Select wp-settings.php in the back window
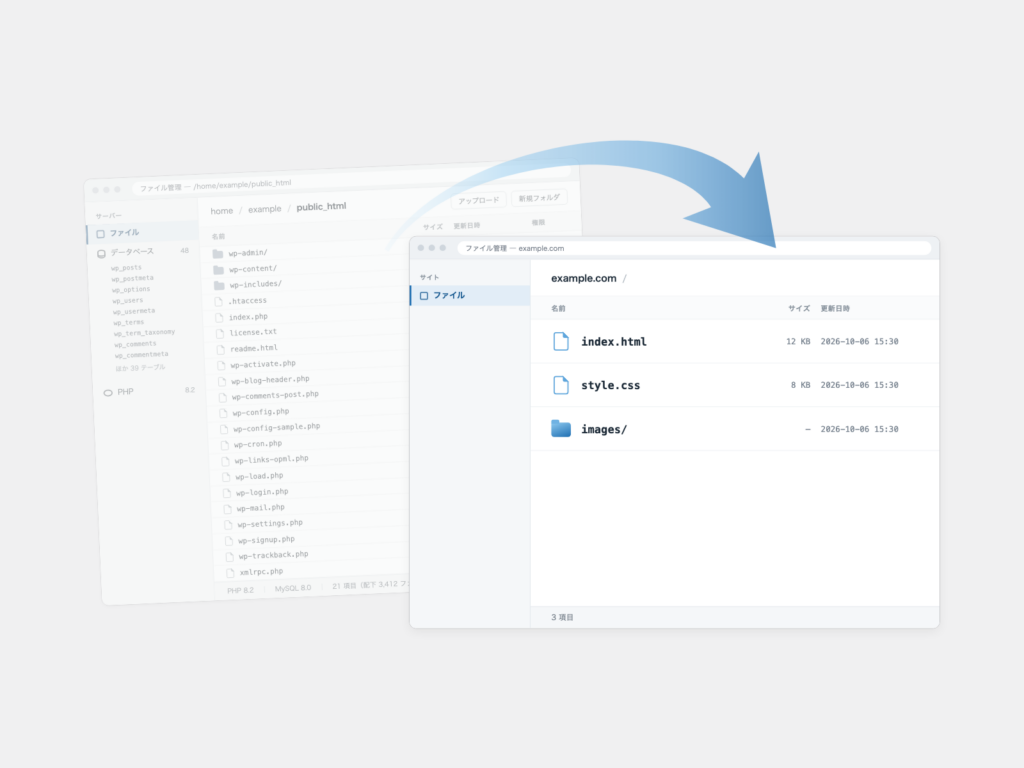The height and width of the screenshot is (768, 1024). [270, 524]
